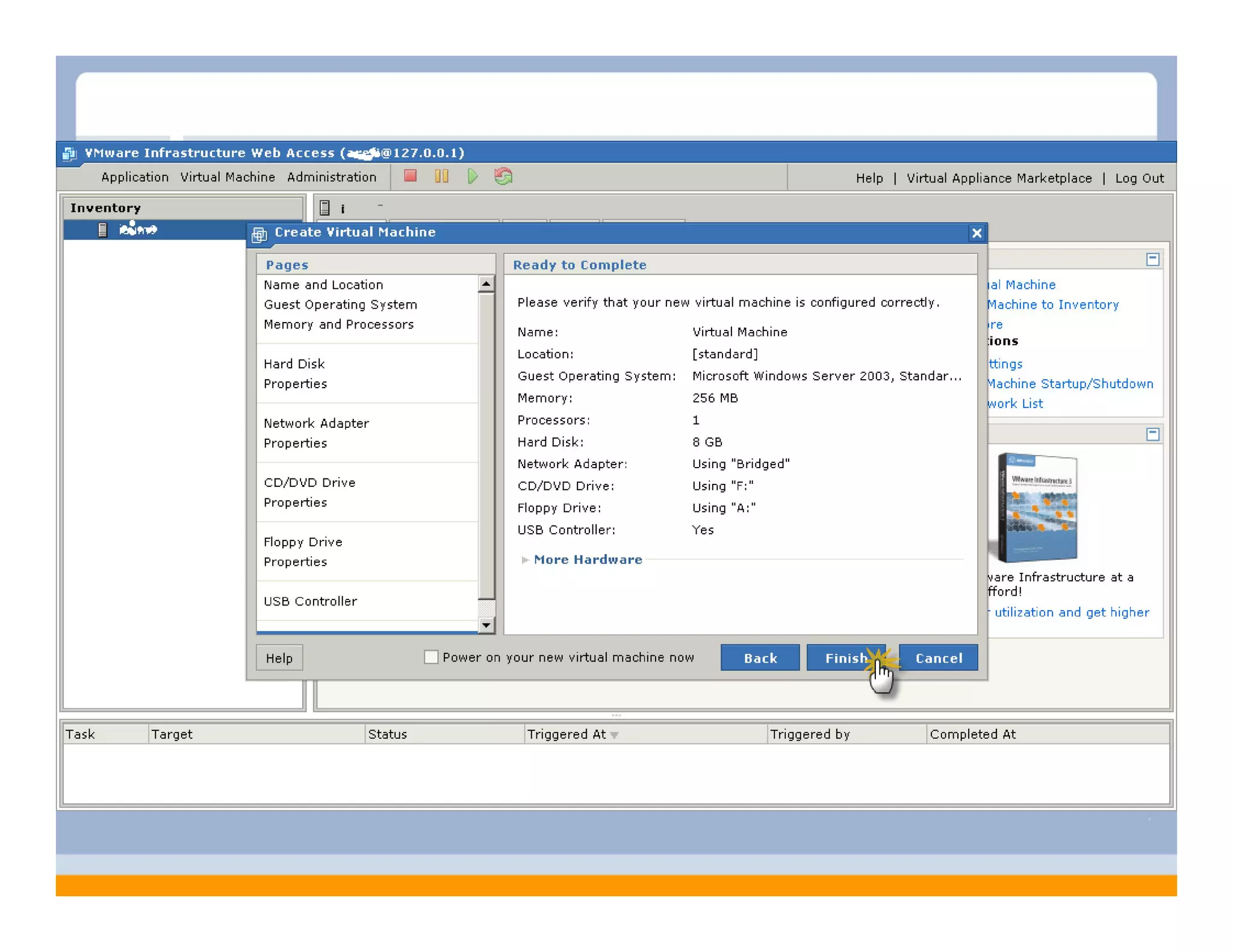Click the Back button in the wizard
This screenshot has width=1233, height=952.
(760, 658)
